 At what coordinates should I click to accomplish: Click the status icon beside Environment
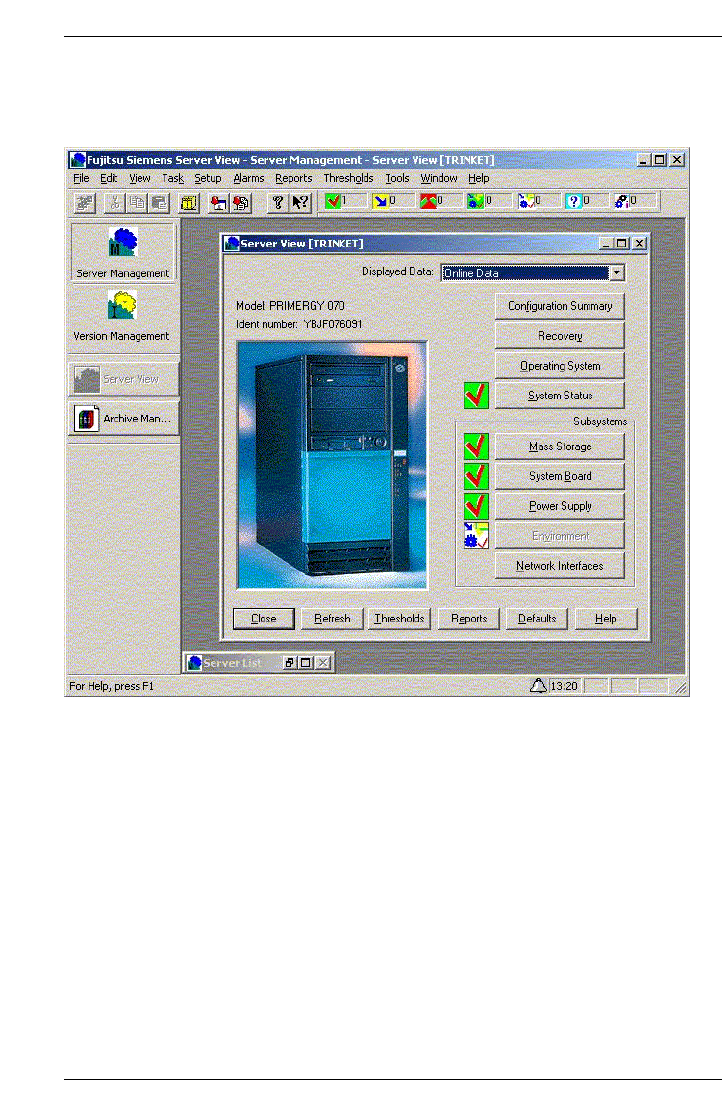click(476, 536)
